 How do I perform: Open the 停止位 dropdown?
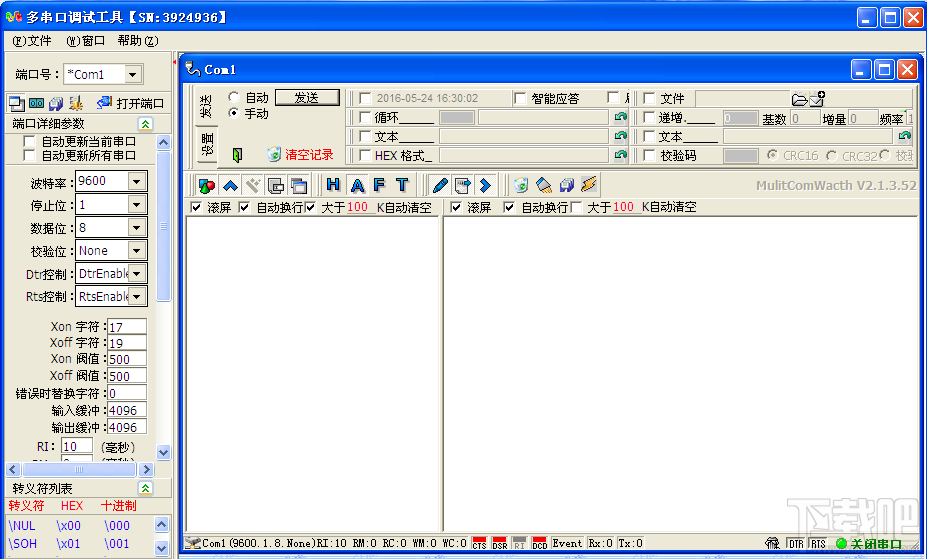(x=137, y=204)
